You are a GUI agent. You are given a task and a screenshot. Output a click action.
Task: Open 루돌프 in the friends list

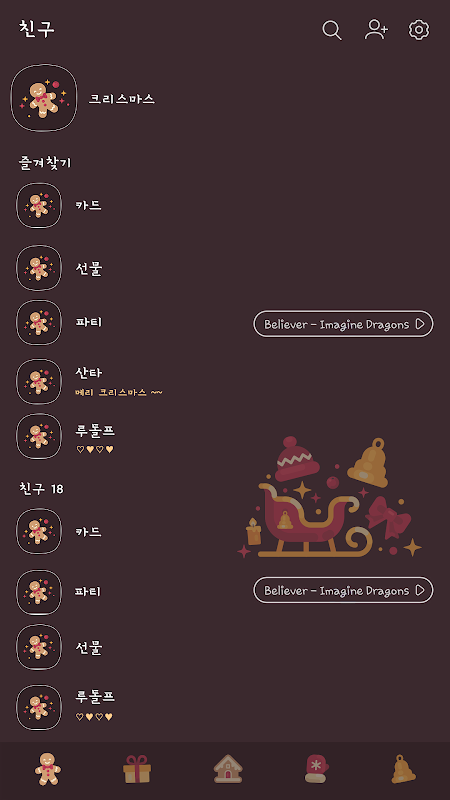(225, 707)
